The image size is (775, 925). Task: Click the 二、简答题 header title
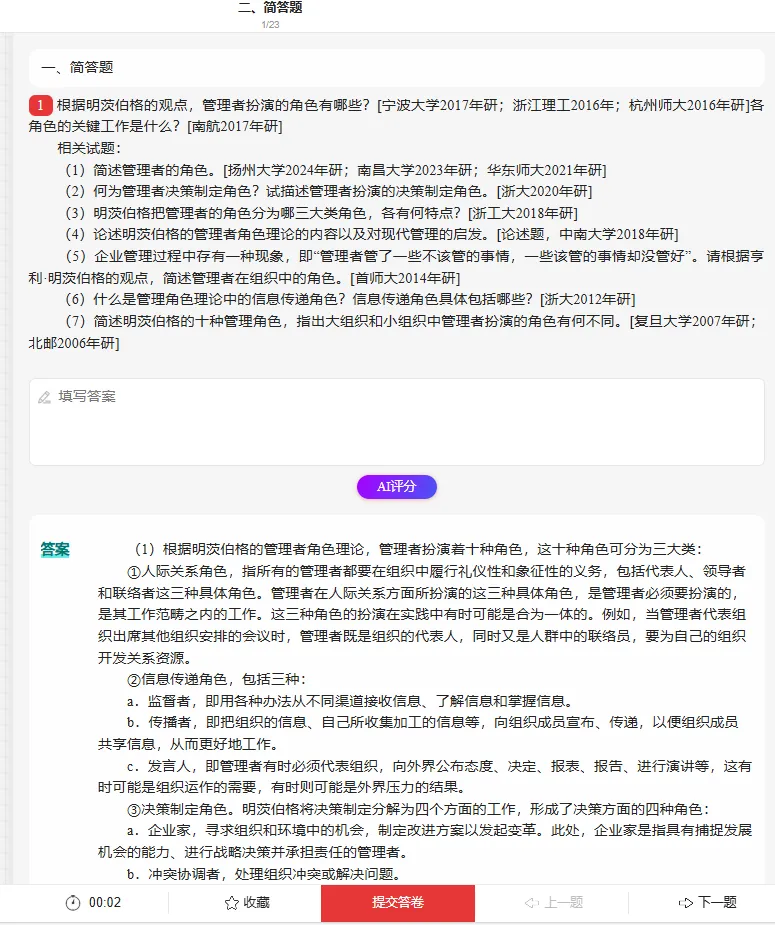pyautogui.click(x=270, y=7)
